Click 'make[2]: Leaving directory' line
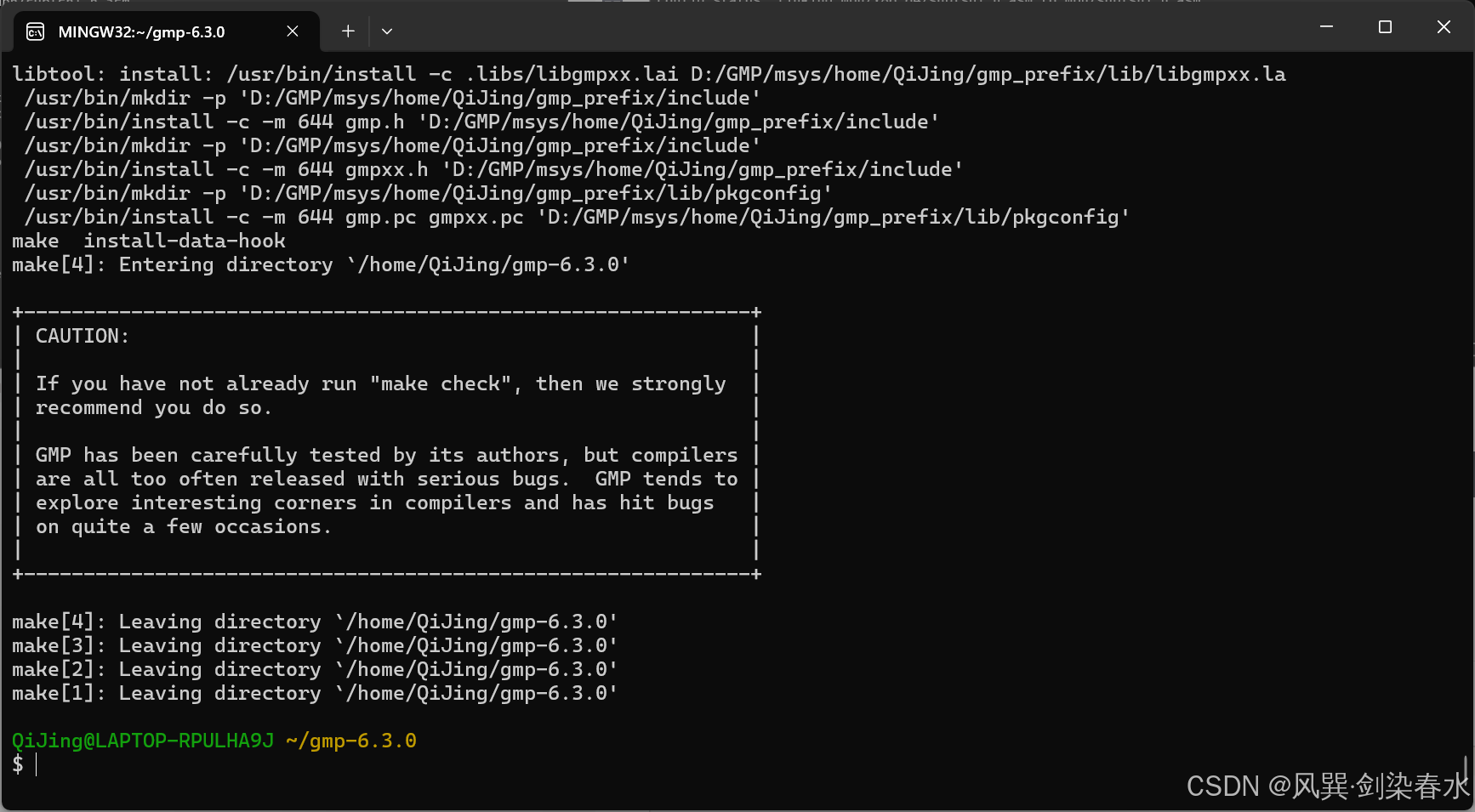The image size is (1475, 812). pos(315,669)
